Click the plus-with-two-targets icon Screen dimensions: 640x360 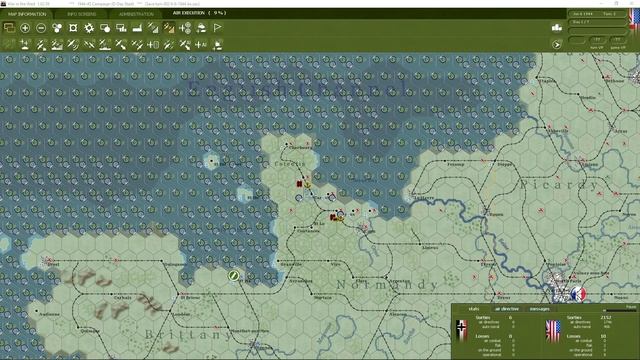(x=185, y=28)
